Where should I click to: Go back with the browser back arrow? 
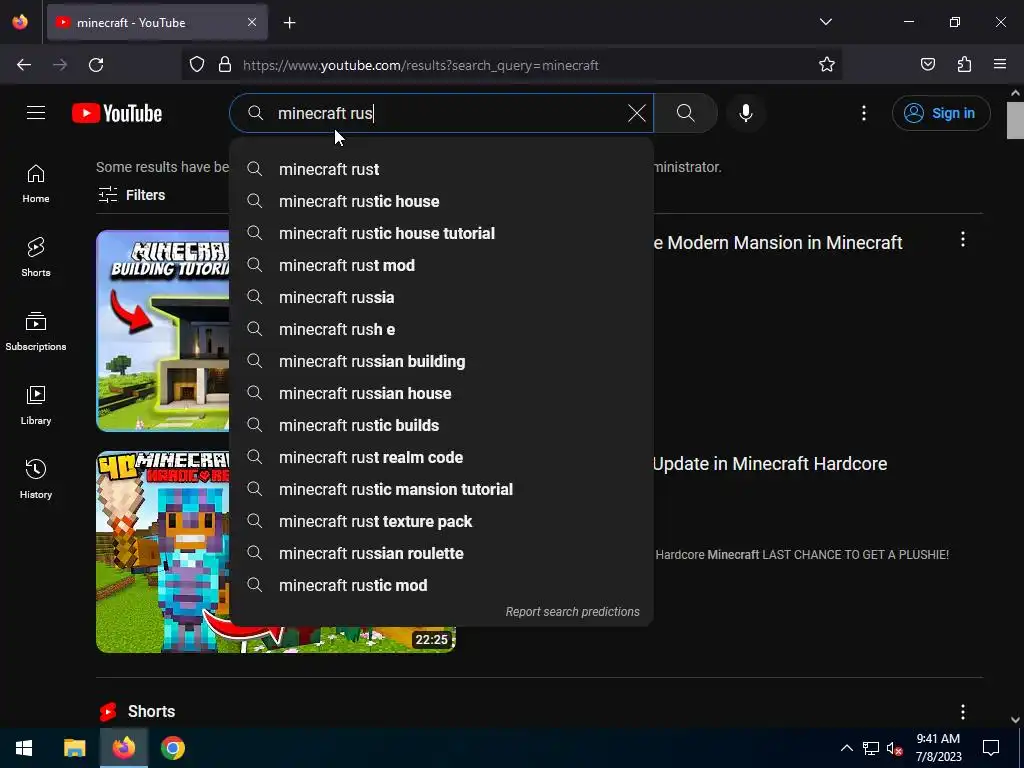pos(24,65)
